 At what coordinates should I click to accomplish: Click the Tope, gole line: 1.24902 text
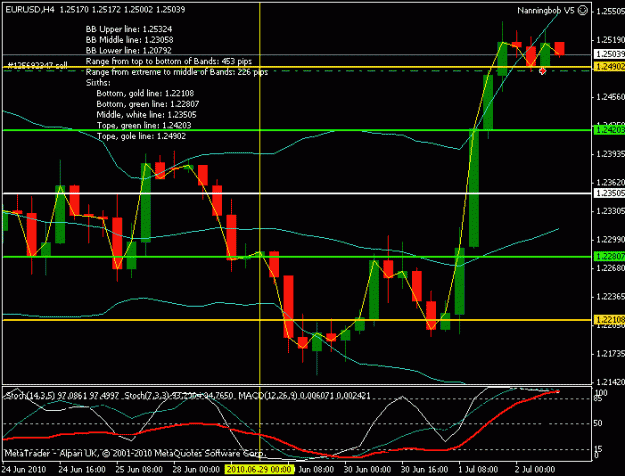141,136
